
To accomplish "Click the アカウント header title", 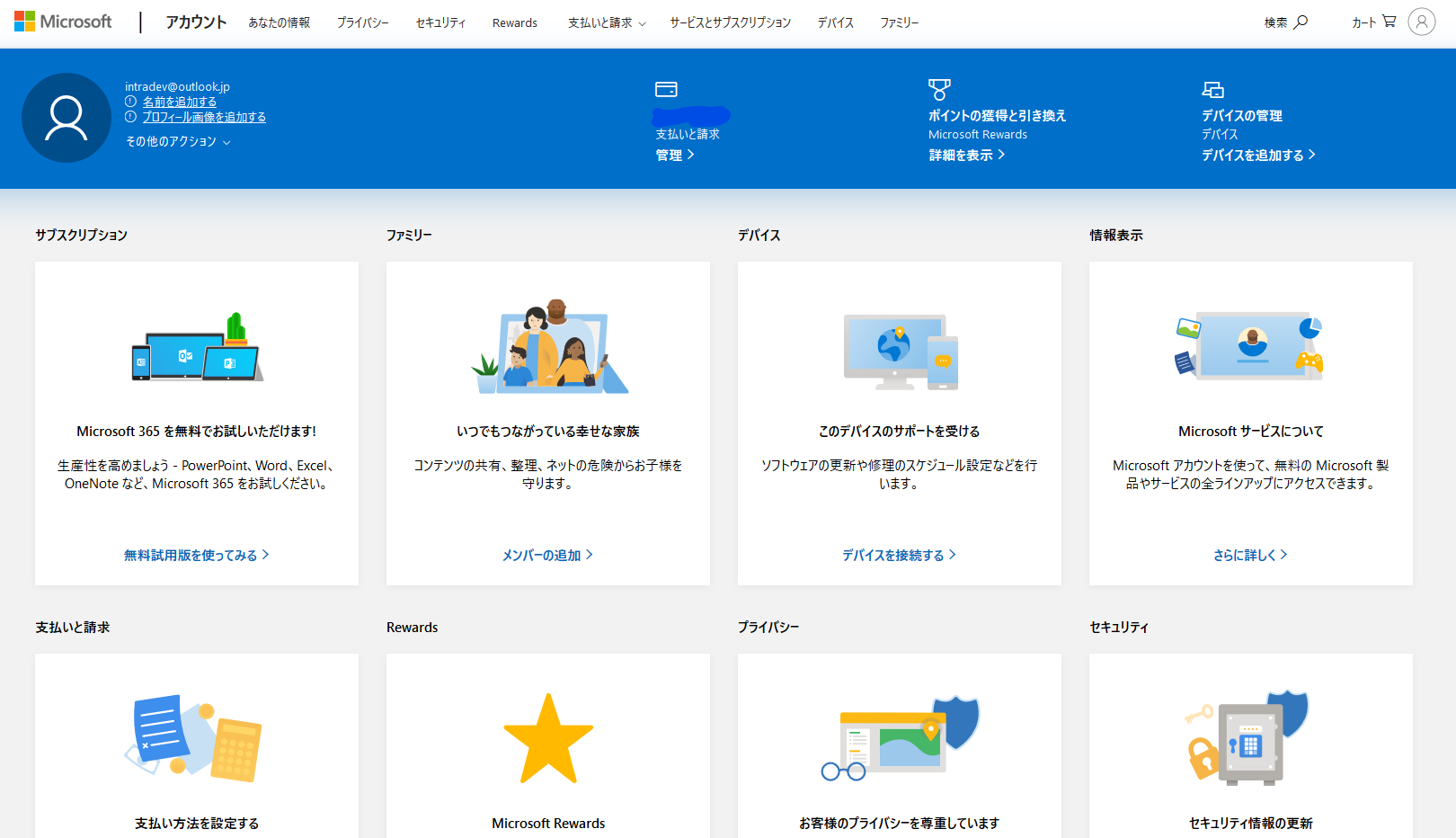I will point(196,22).
